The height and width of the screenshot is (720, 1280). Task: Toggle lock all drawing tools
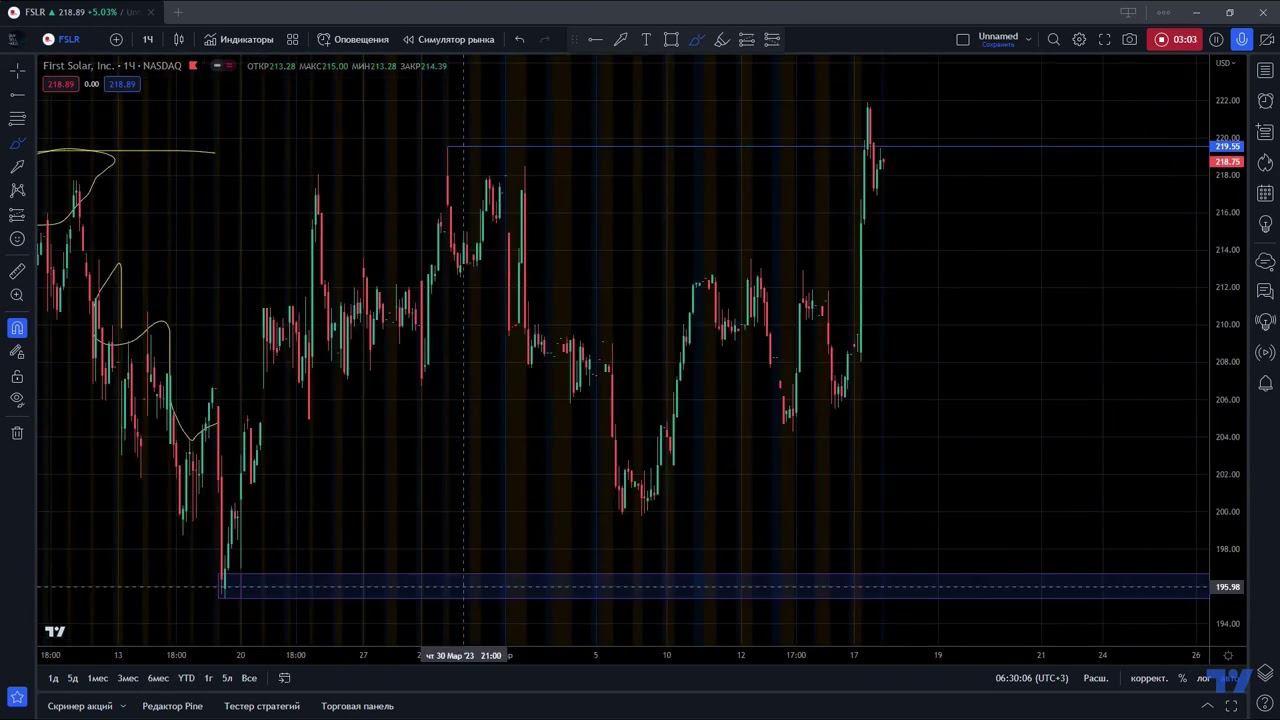click(x=17, y=376)
